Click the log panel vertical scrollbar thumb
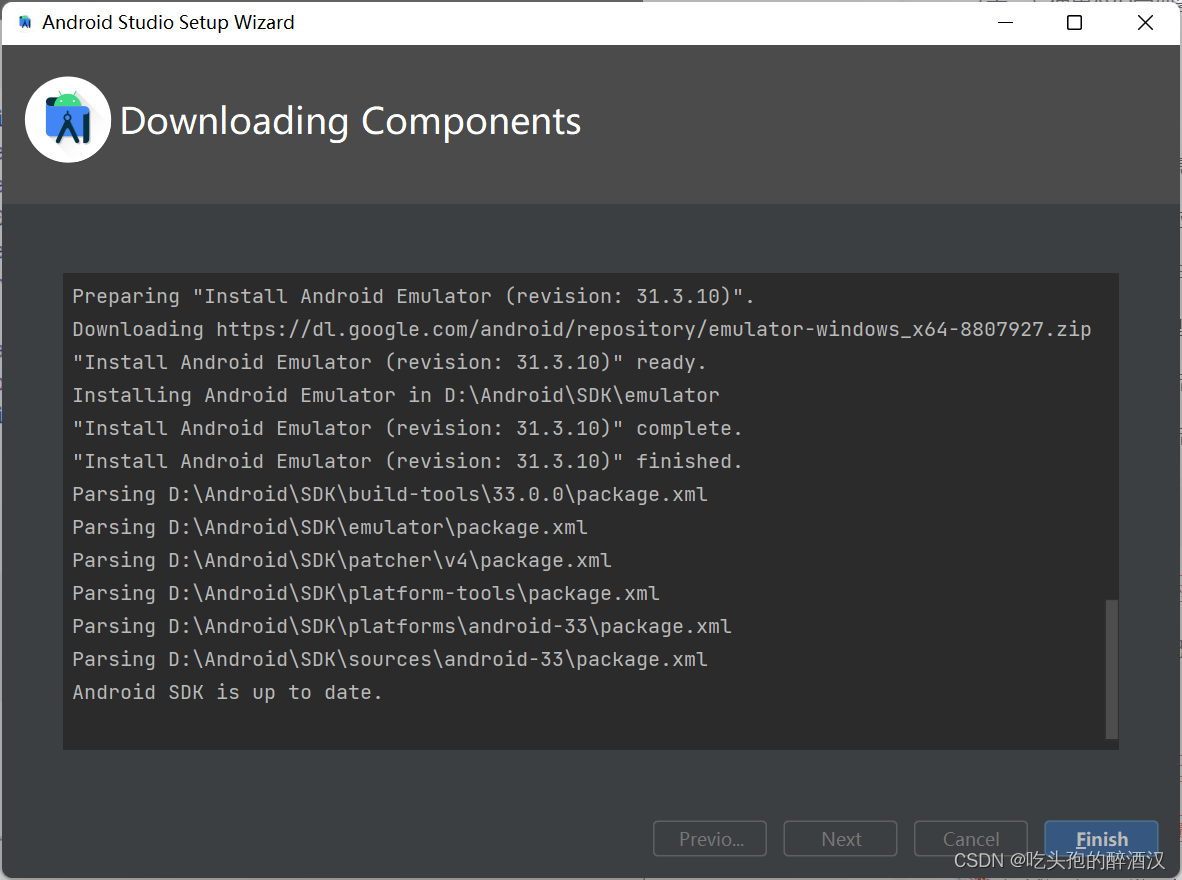The height and width of the screenshot is (880, 1182). pyautogui.click(x=1111, y=669)
